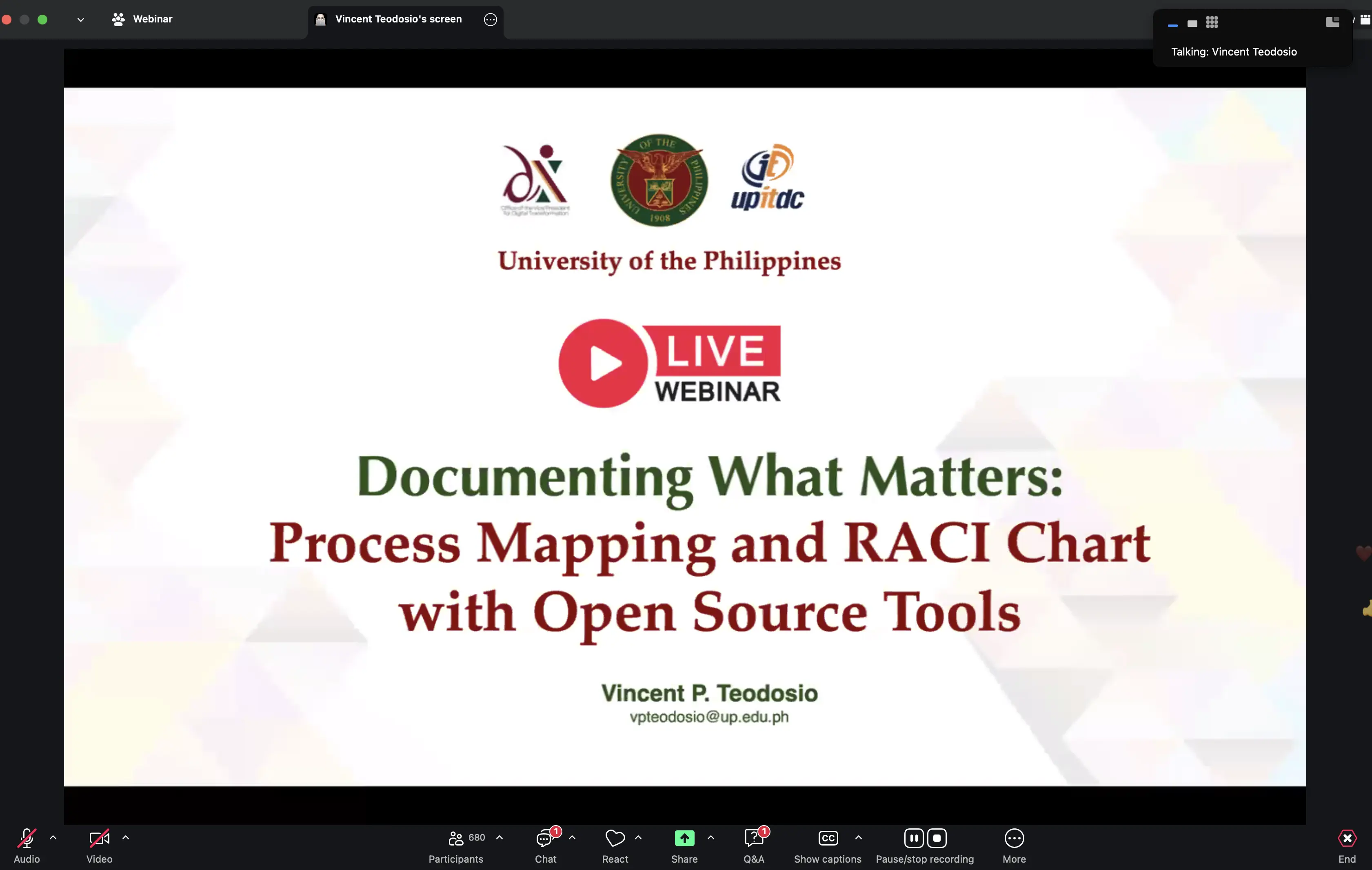This screenshot has height=870, width=1372.
Task: Click the Talking: Vincent Teodosio label
Action: [x=1234, y=52]
